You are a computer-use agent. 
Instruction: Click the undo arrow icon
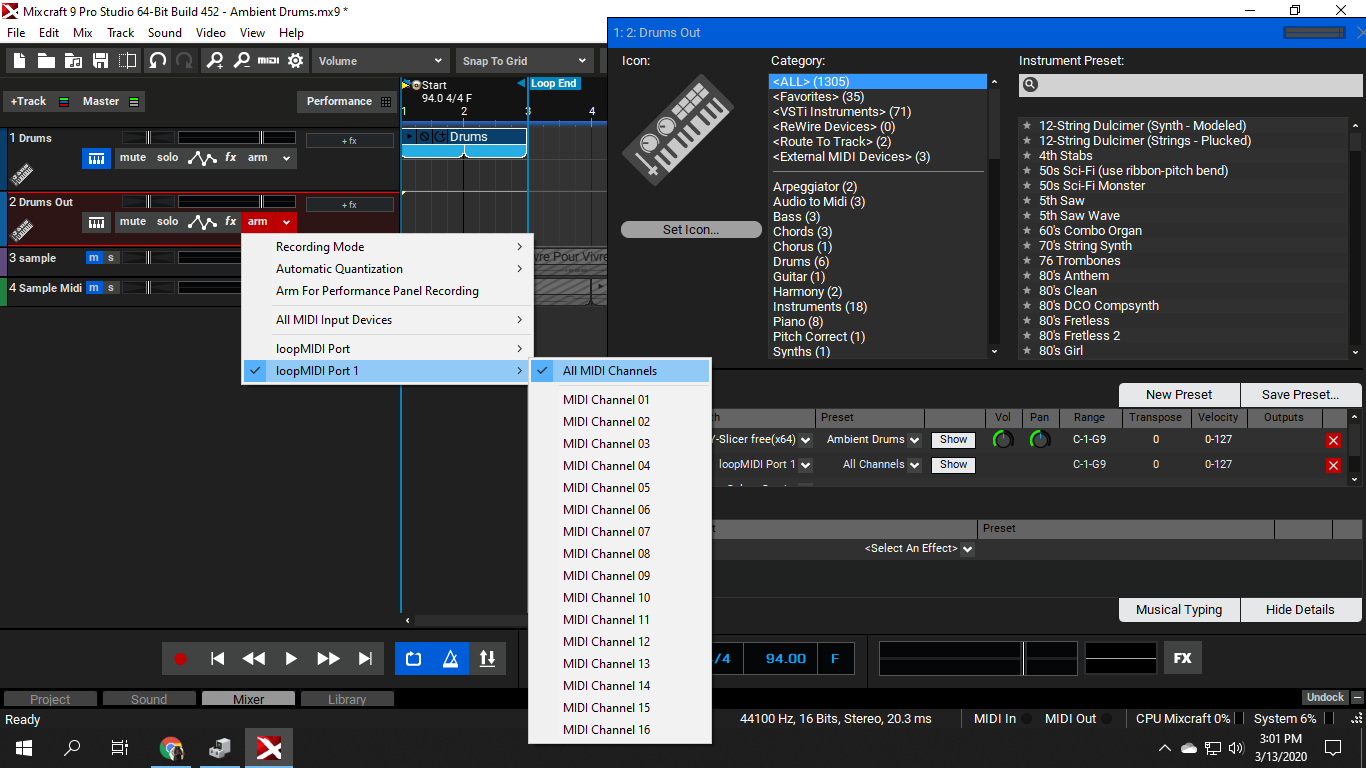click(158, 61)
